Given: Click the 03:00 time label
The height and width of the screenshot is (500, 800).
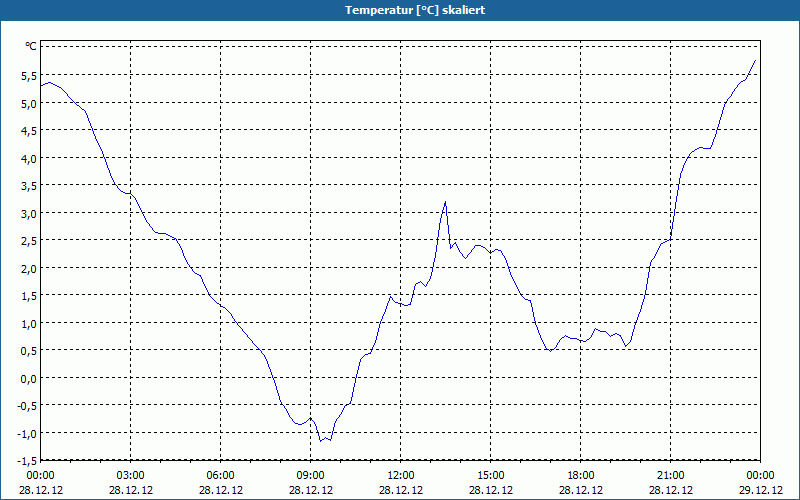Looking at the screenshot, I should click(131, 476).
